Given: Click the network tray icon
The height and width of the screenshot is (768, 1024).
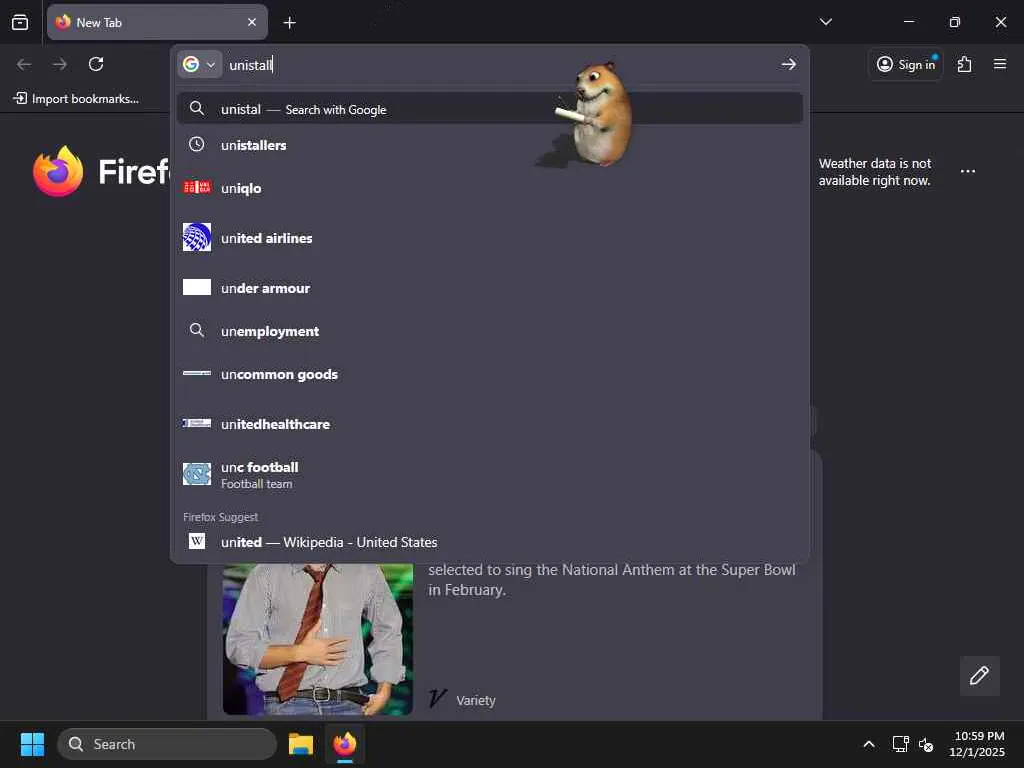Looking at the screenshot, I should point(901,744).
